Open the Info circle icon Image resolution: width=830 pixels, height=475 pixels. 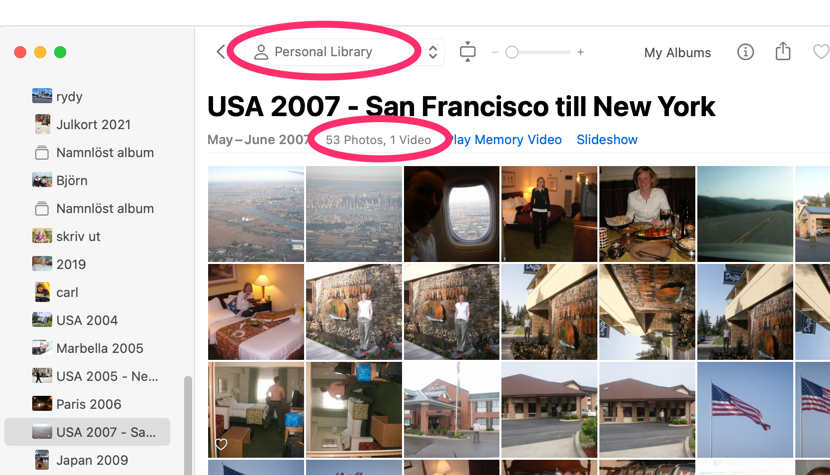pyautogui.click(x=745, y=52)
